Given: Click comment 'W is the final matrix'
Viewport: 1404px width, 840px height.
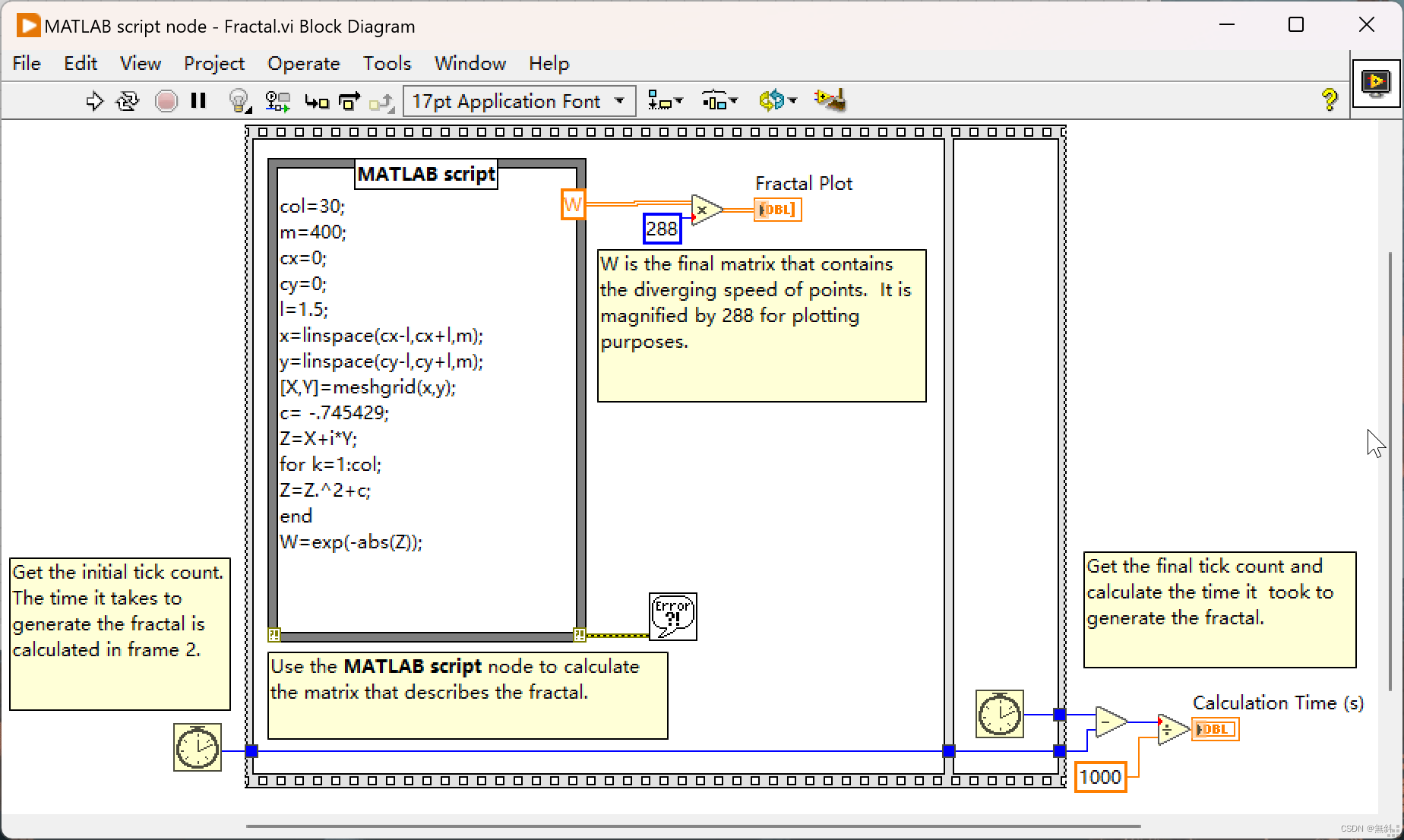Looking at the screenshot, I should [762, 326].
